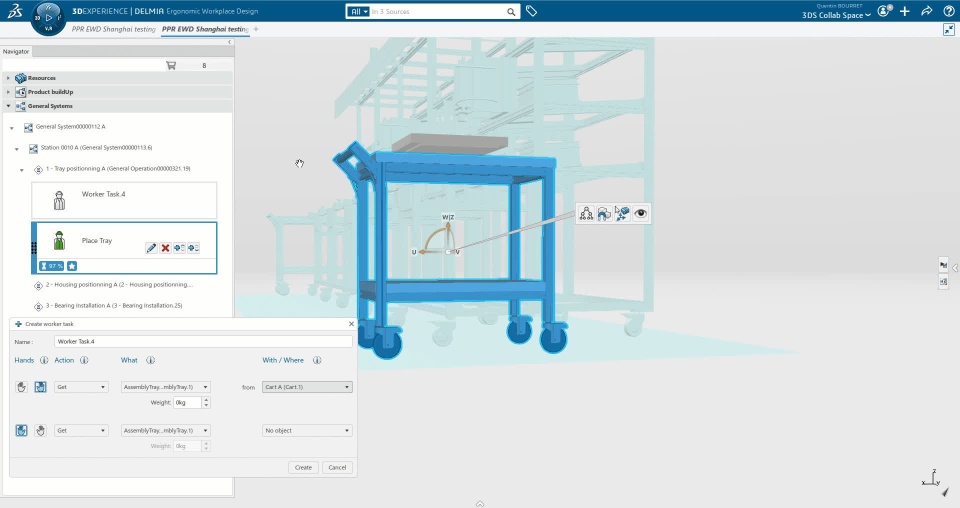
Task: Click the share arrow icon in the top bar
Action: [x=927, y=11]
